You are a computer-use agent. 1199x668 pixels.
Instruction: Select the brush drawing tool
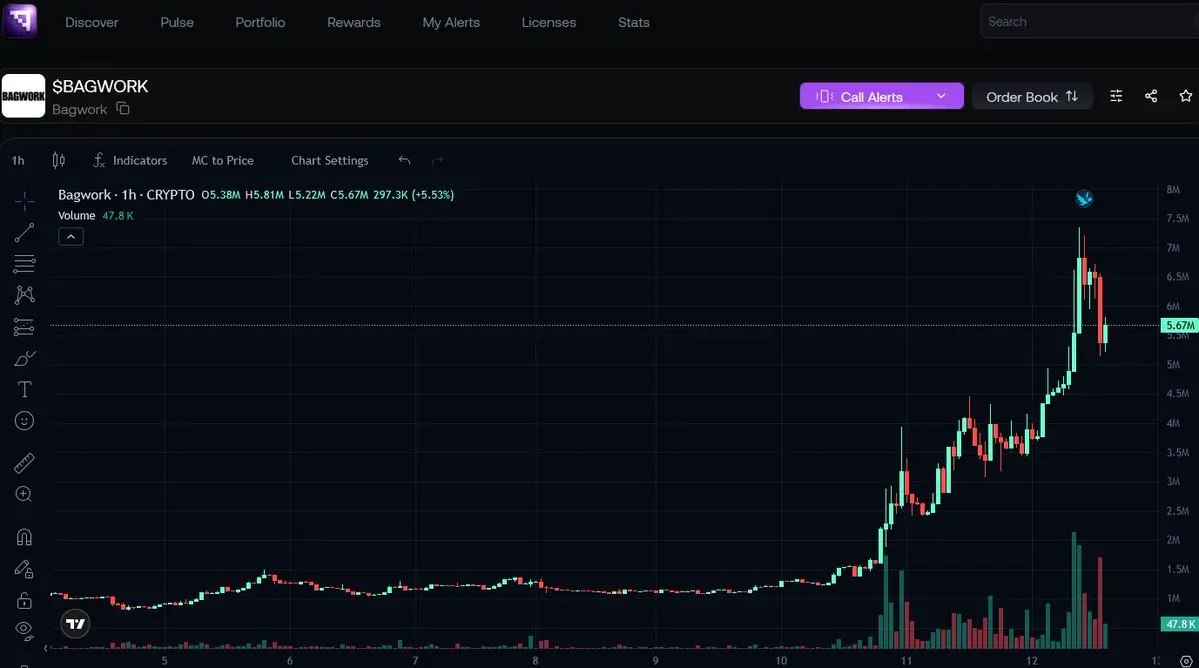[24, 358]
